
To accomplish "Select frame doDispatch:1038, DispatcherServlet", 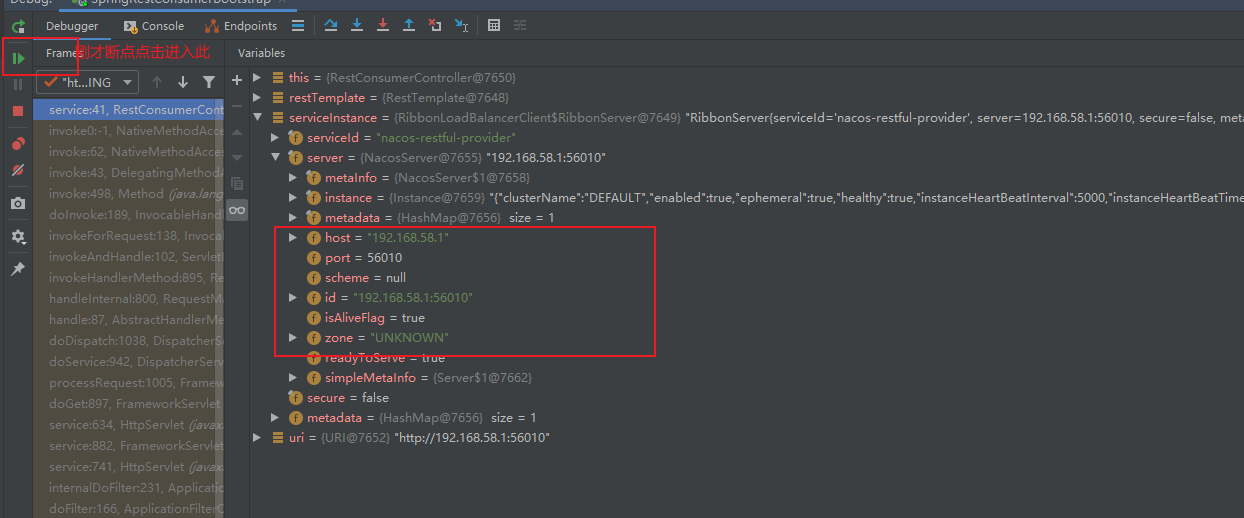I will coord(128,341).
